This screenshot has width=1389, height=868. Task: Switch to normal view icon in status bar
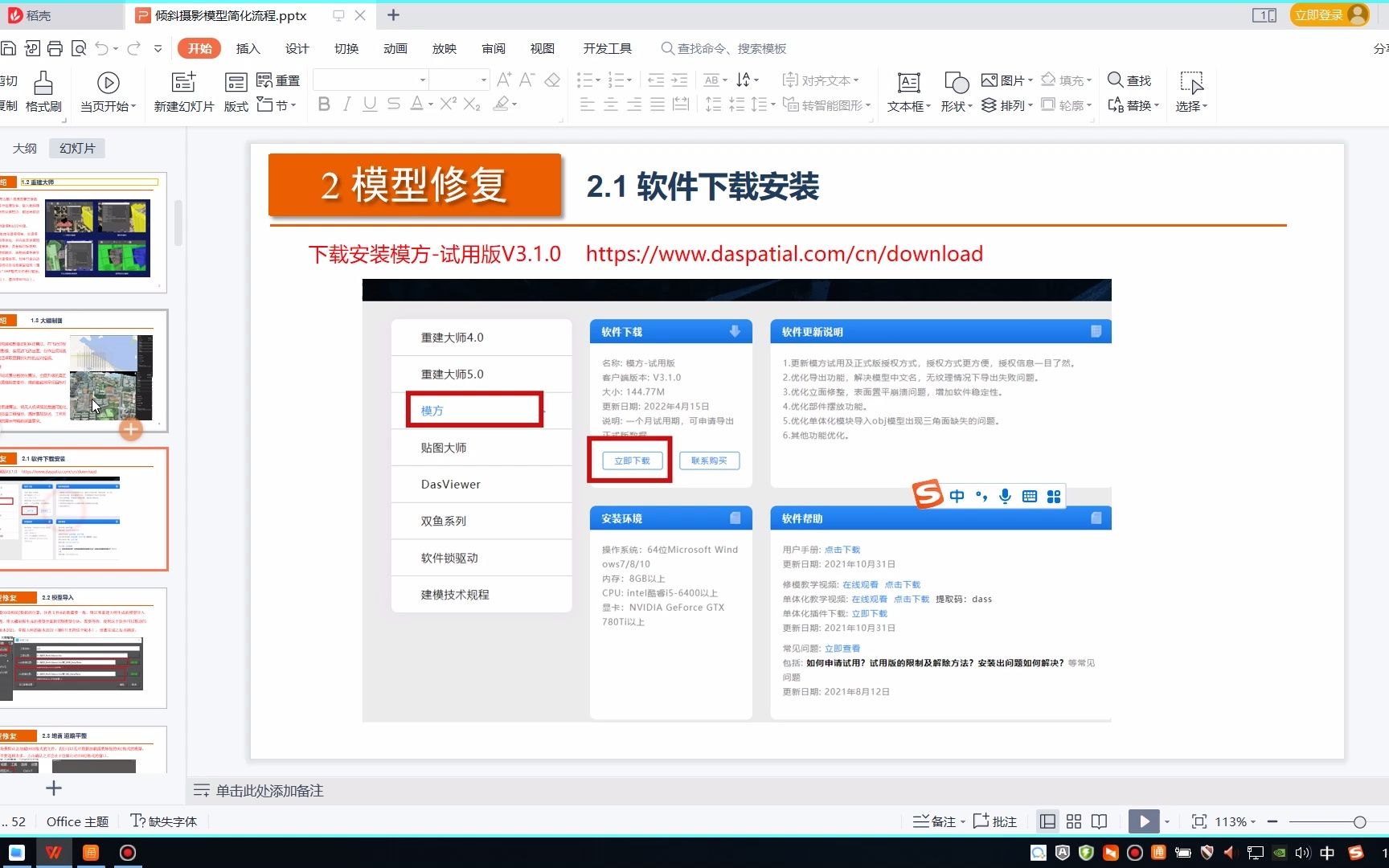1047,821
